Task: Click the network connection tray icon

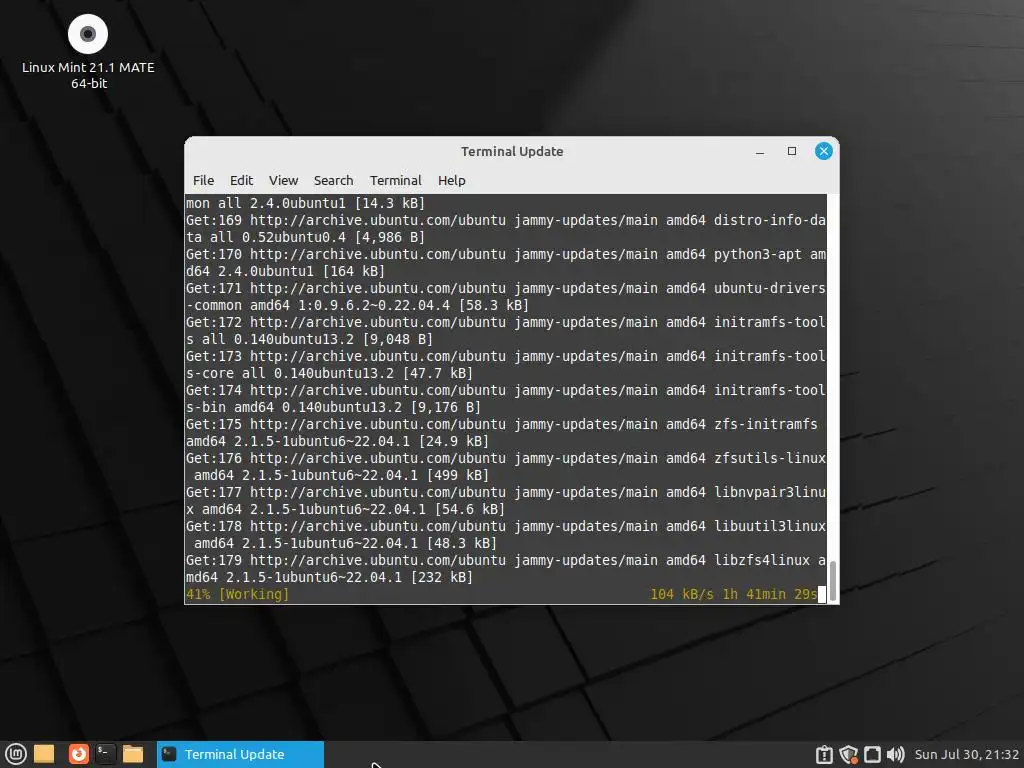Action: click(x=872, y=755)
